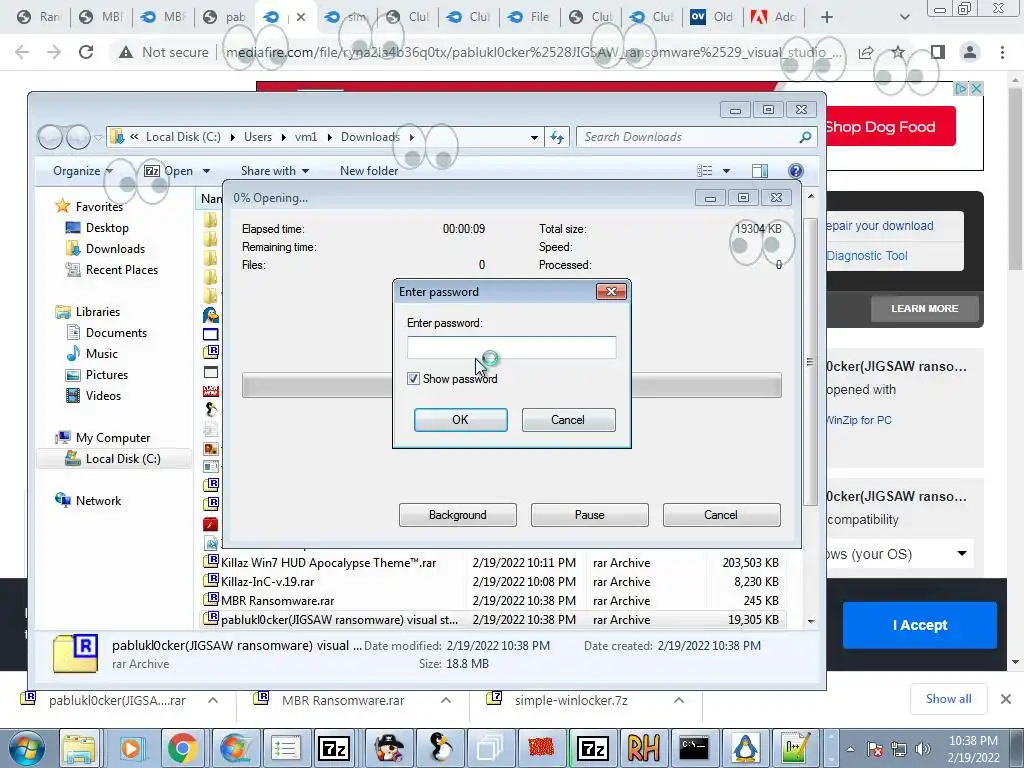
Task: Open the Organize dropdown menu
Action: (83, 170)
